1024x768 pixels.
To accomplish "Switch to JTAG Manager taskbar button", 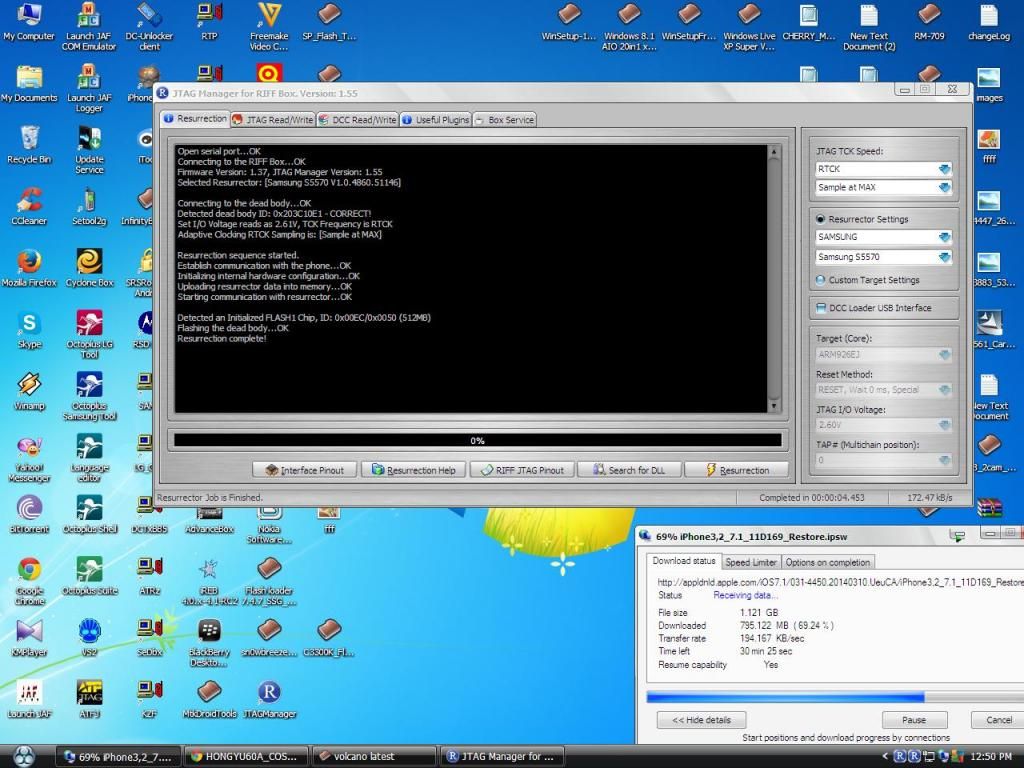I will (502, 756).
